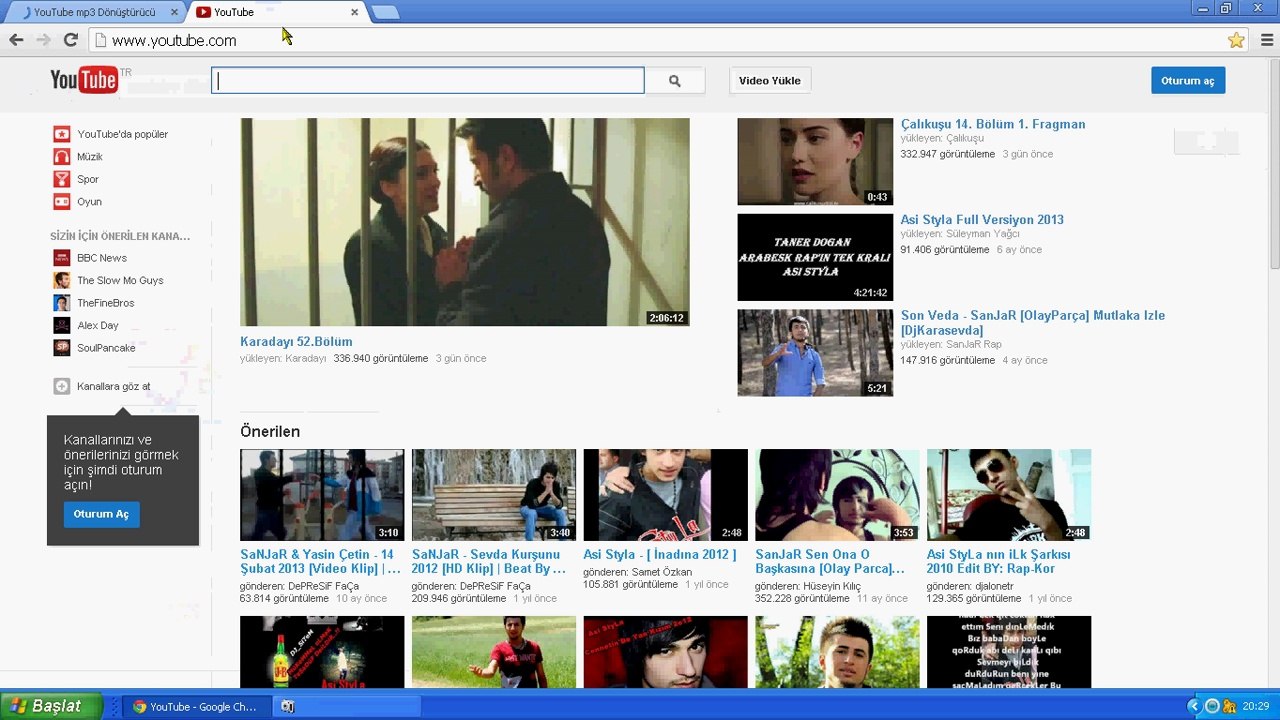This screenshot has width=1280, height=720.
Task: Open the BBC News channel icon
Action: point(61,258)
